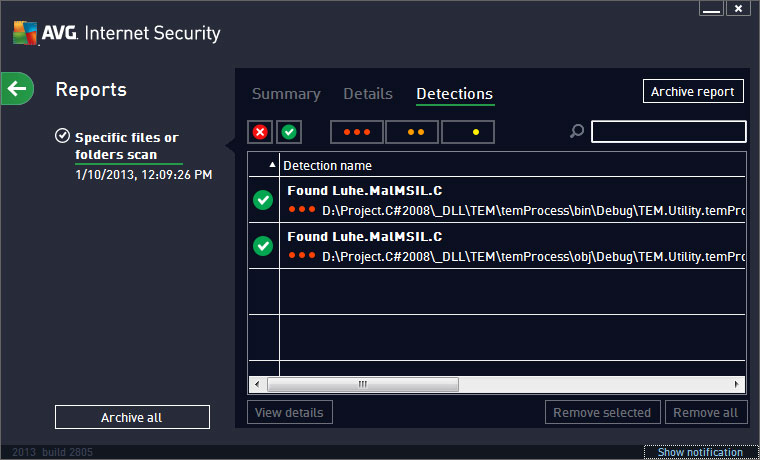Screen dimensions: 760x460
Task: Click the Remove selected button
Action: [x=602, y=412]
